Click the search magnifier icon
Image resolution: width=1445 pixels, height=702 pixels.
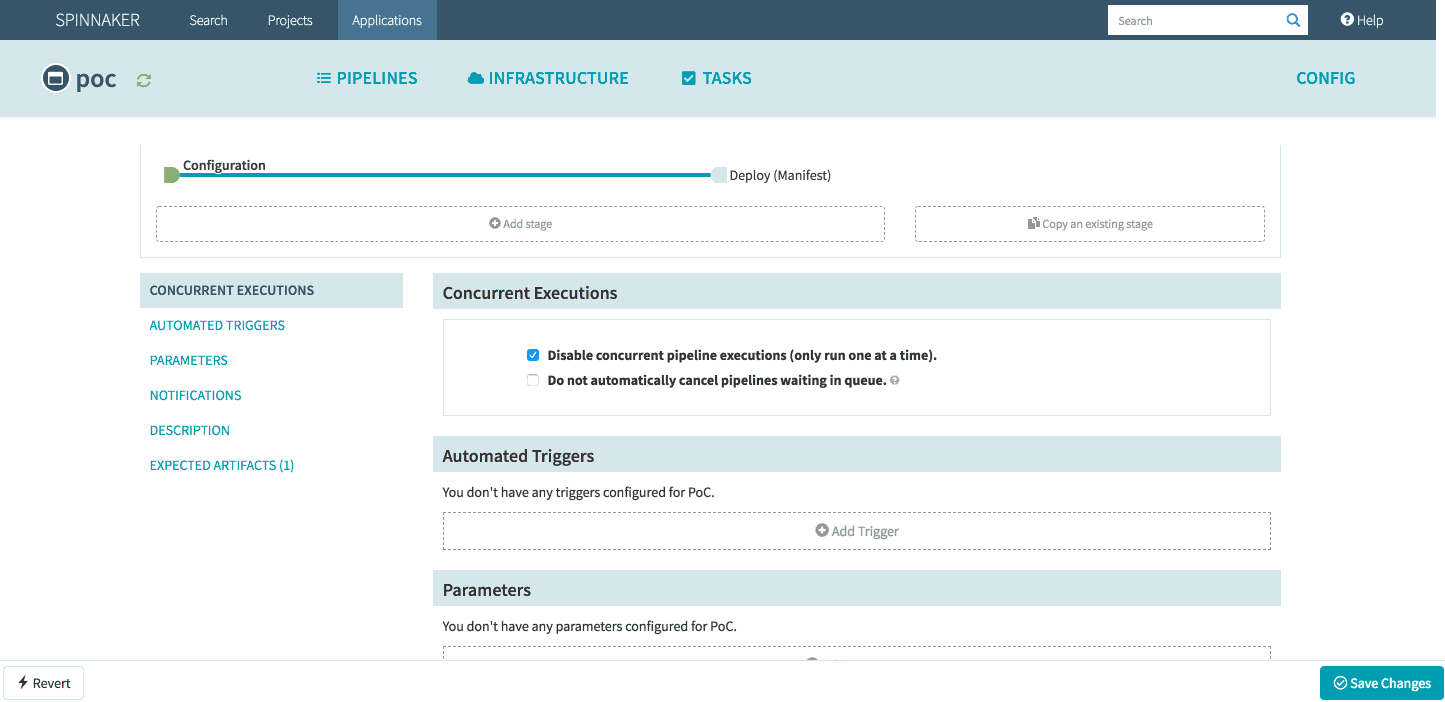click(1293, 20)
